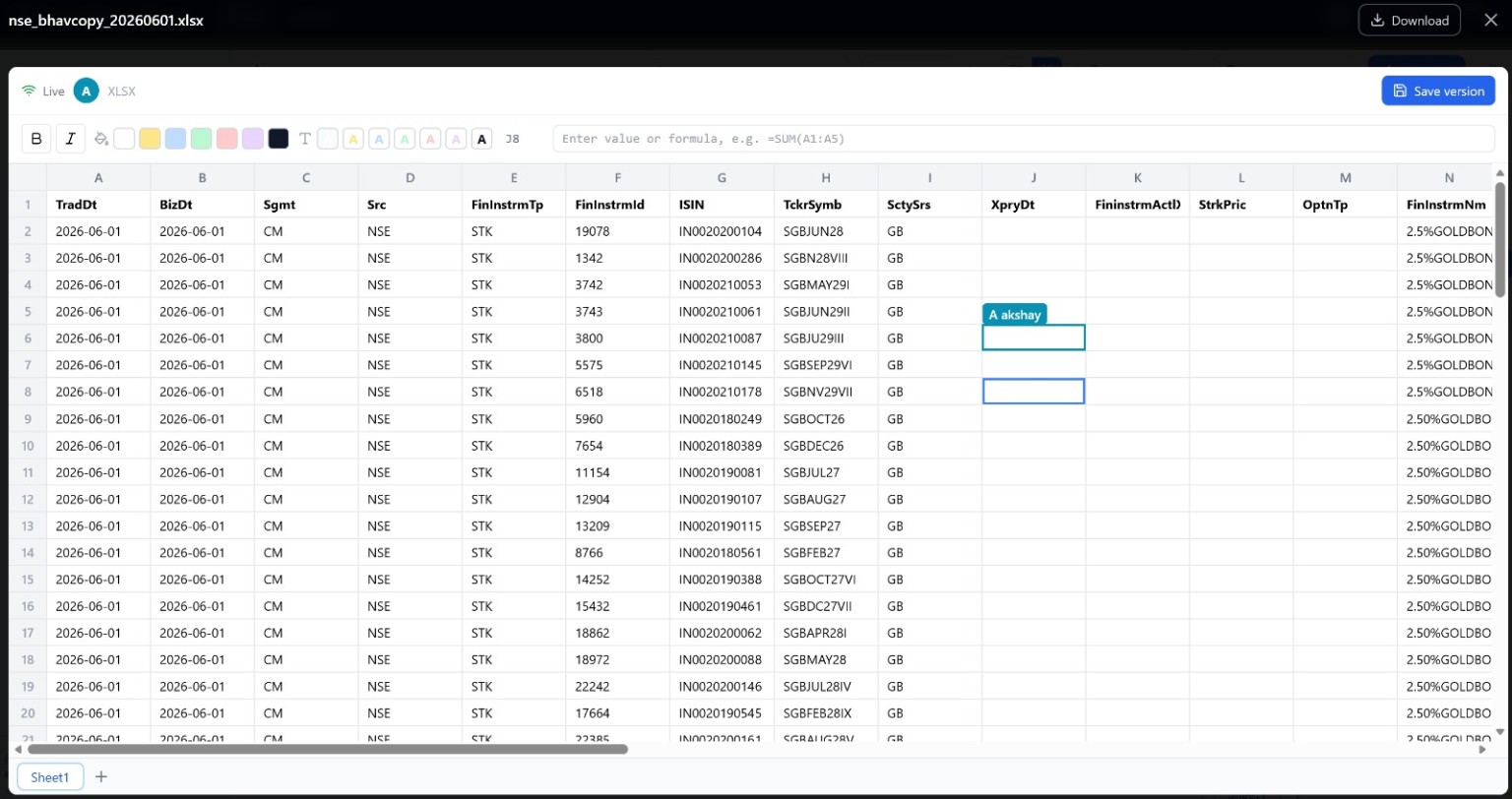Apply white fill color swatch
The image size is (1512, 799).
pyautogui.click(x=124, y=139)
